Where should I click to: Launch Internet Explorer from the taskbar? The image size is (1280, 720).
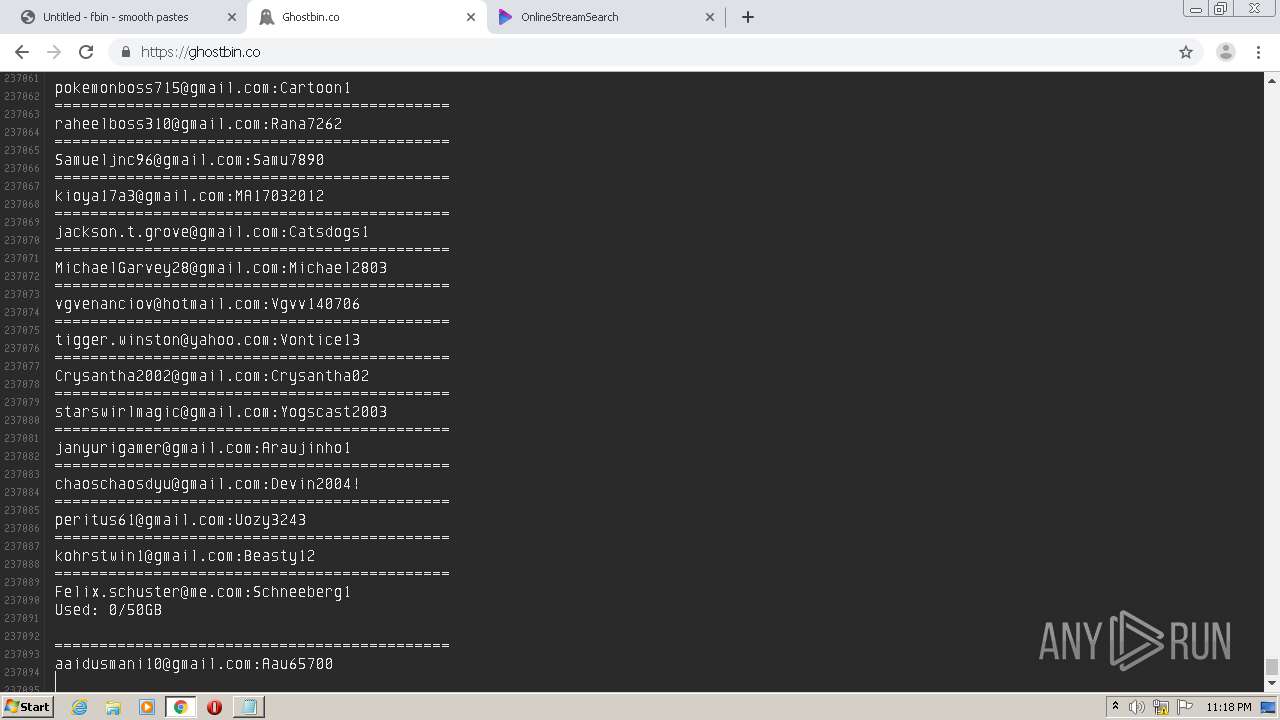(x=80, y=707)
